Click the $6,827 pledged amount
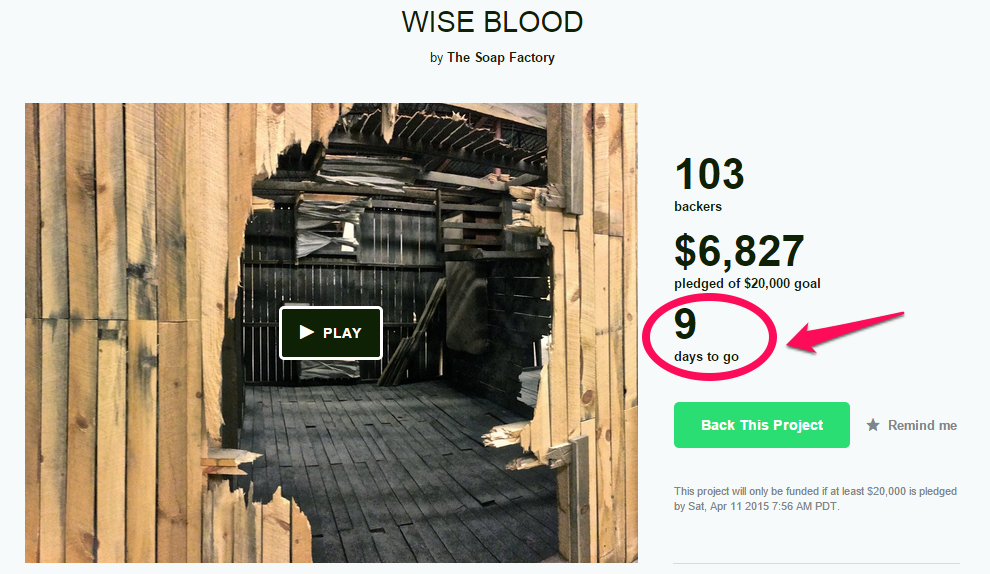990x574 pixels. (739, 251)
